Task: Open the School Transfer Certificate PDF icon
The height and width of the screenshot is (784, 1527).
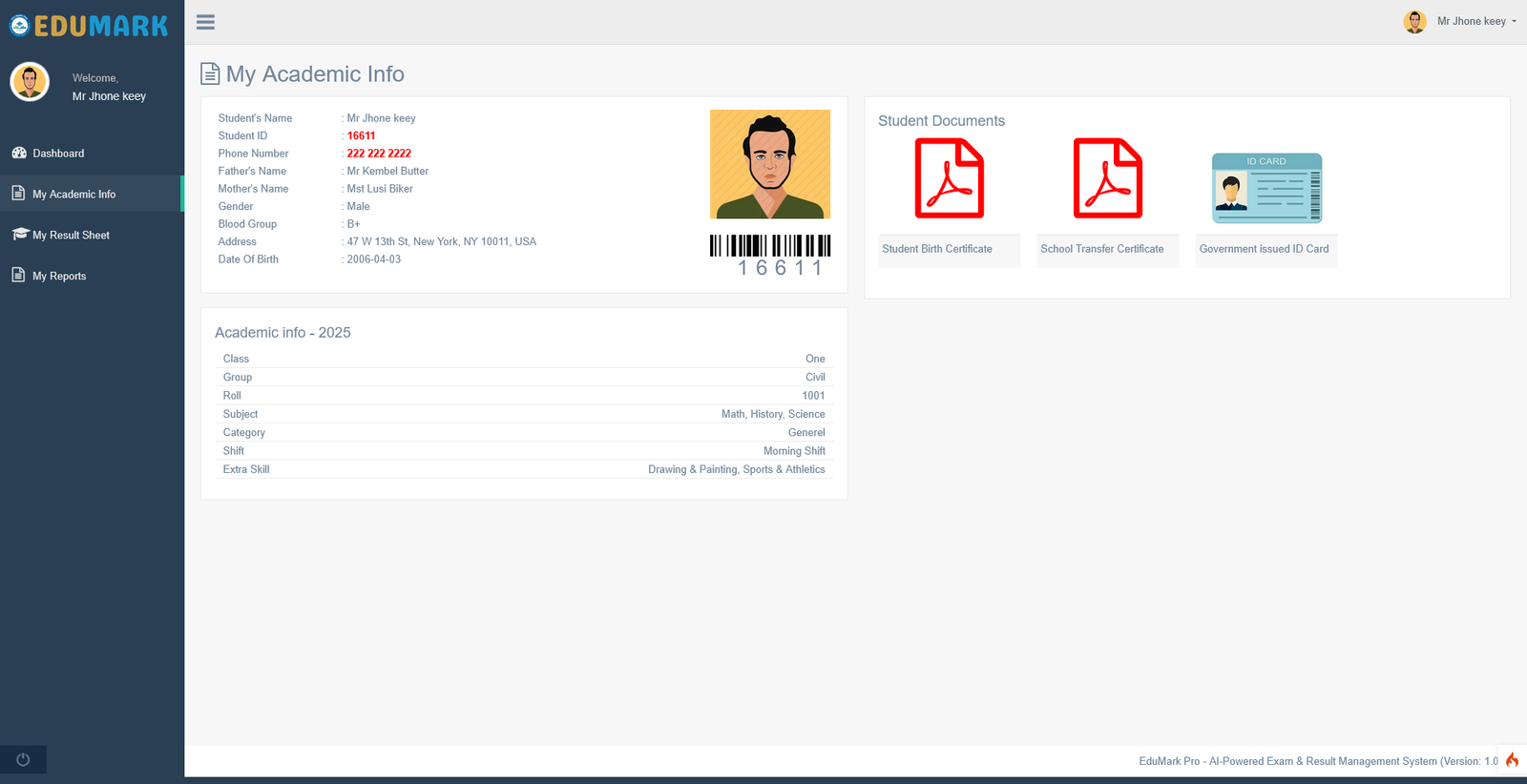Action: pos(1108,178)
